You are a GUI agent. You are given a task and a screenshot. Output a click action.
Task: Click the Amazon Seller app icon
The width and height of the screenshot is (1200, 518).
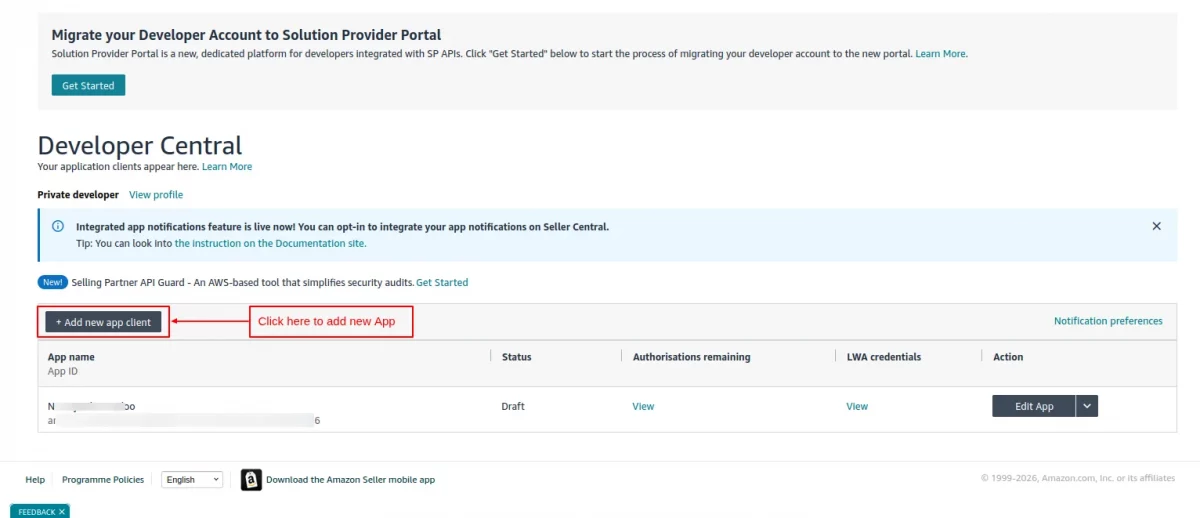point(251,480)
